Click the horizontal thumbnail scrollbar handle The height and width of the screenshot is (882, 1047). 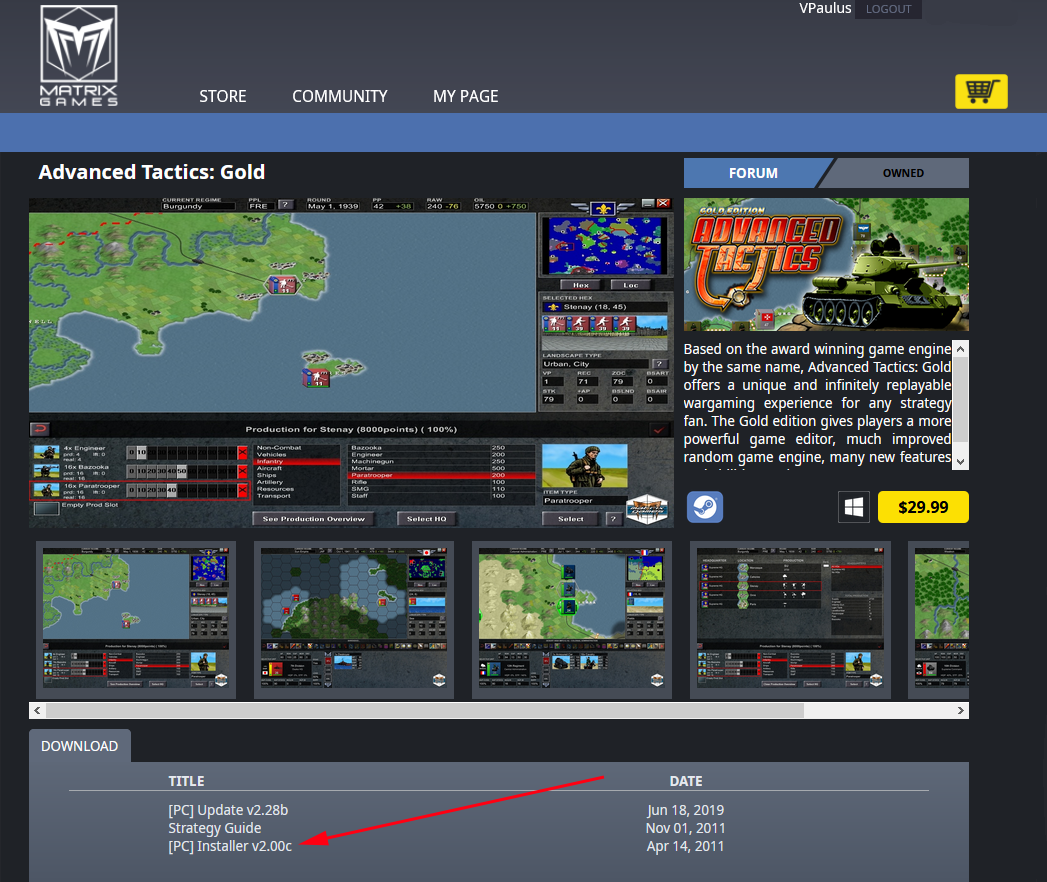425,710
